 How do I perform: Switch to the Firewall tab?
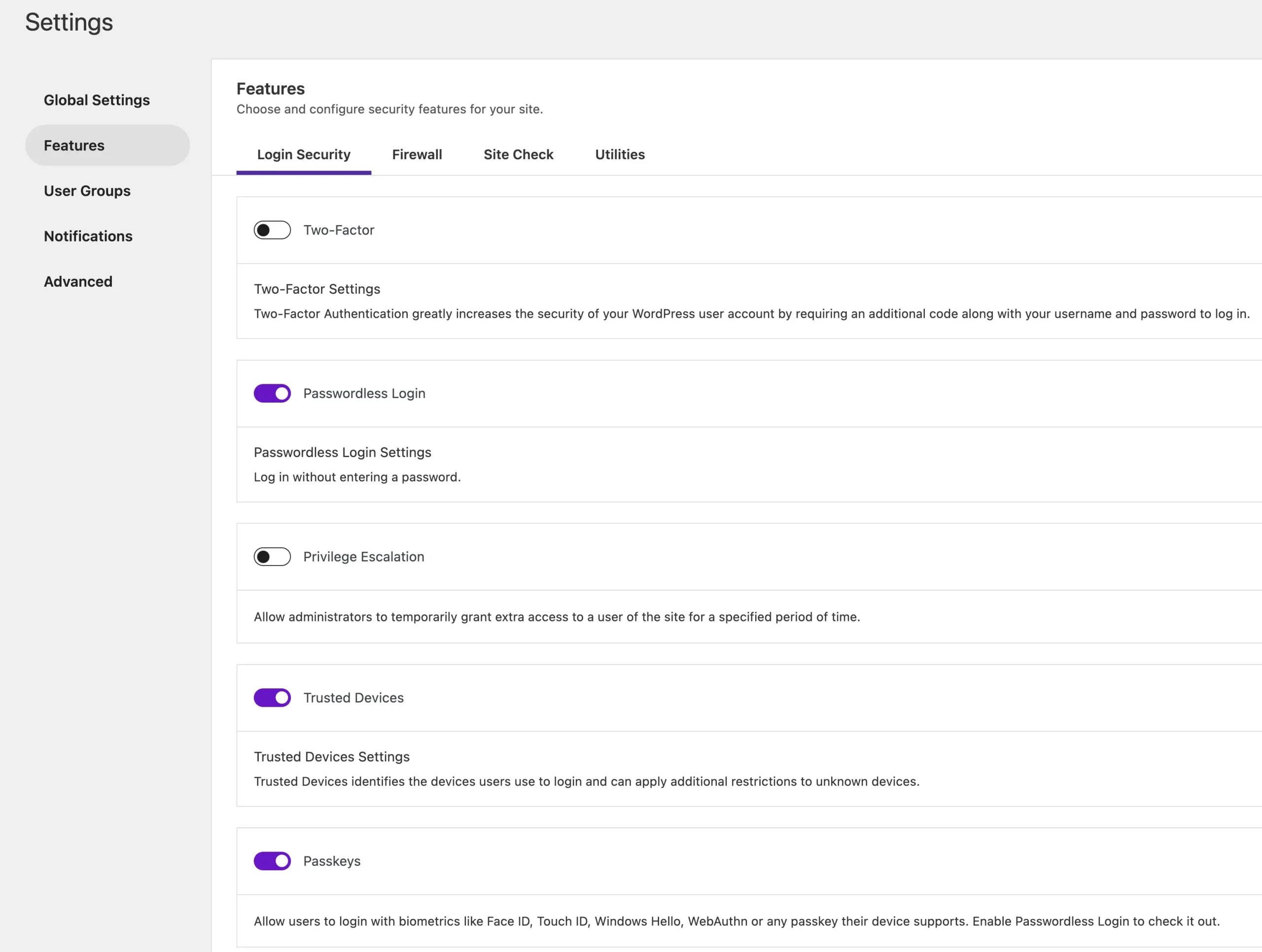[x=417, y=155]
